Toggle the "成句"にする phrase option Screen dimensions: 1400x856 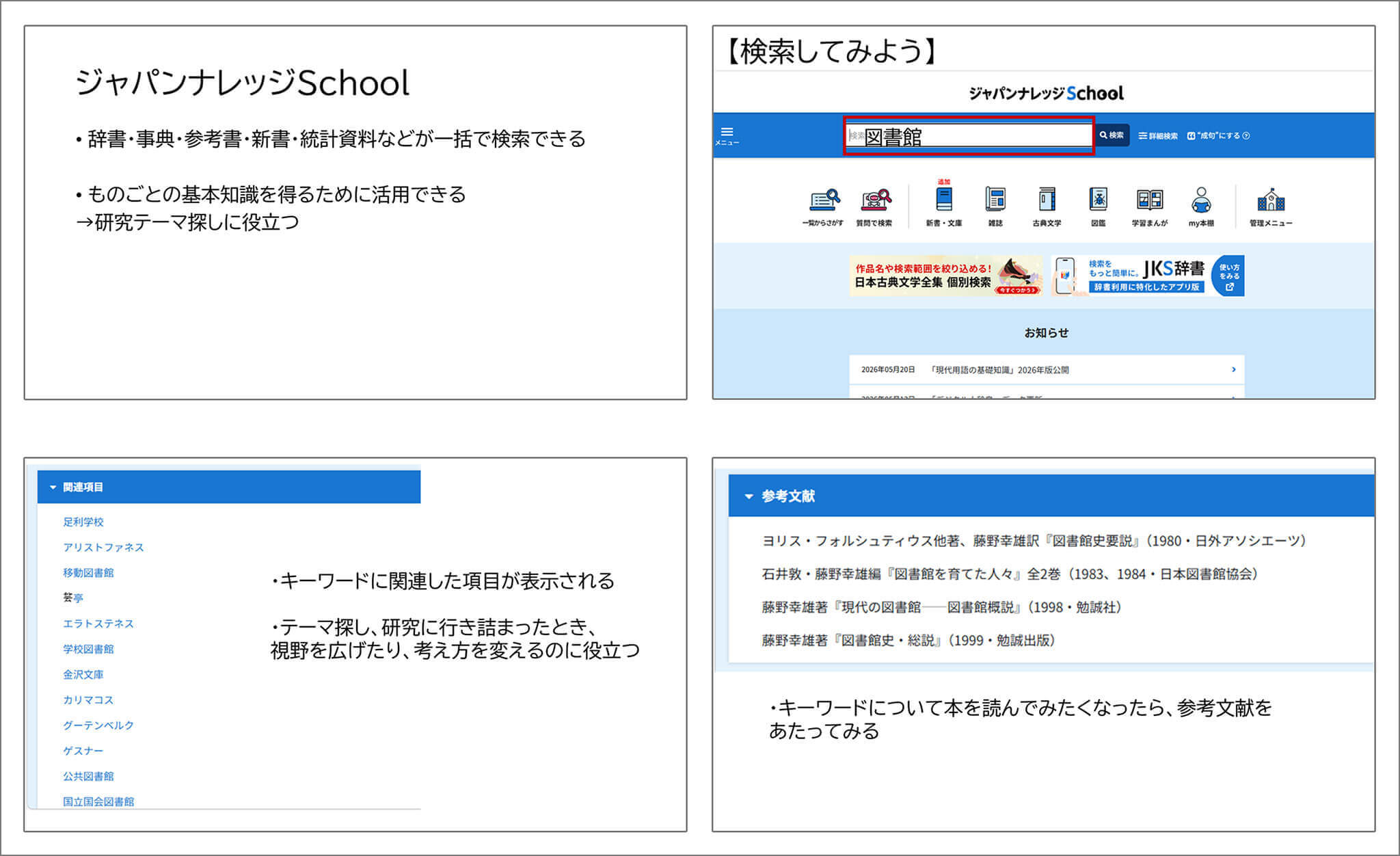1213,135
